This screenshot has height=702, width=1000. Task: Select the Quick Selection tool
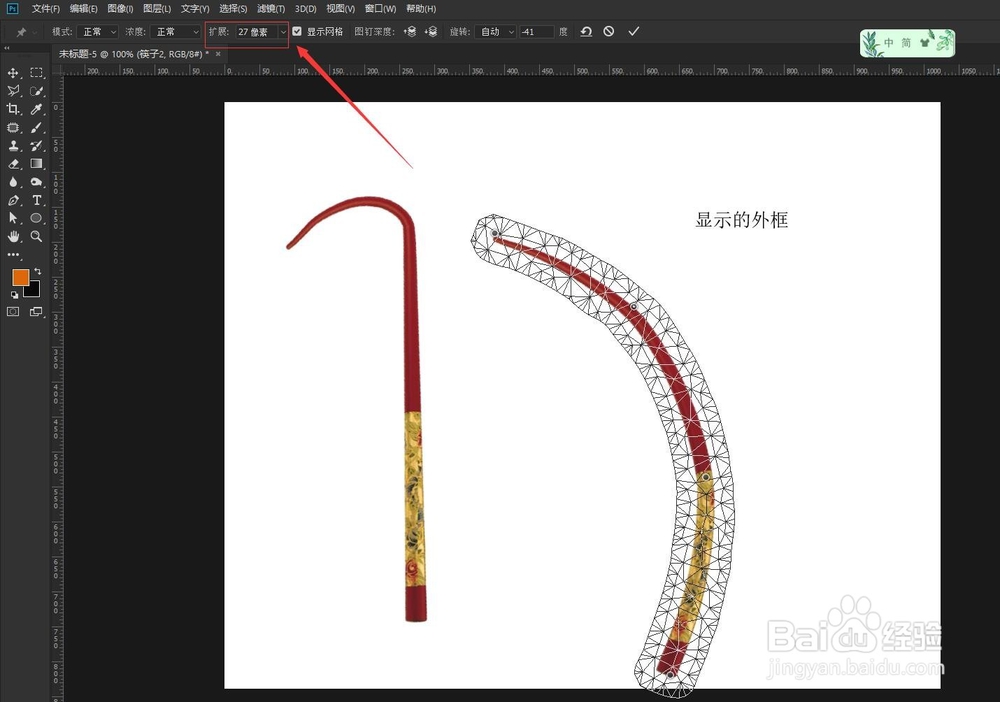(36, 91)
